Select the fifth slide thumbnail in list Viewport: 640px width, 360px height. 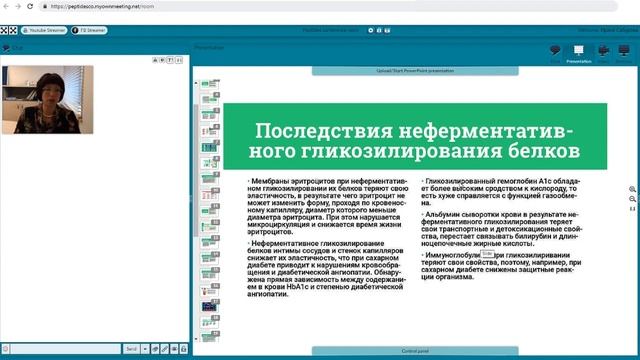click(210, 147)
